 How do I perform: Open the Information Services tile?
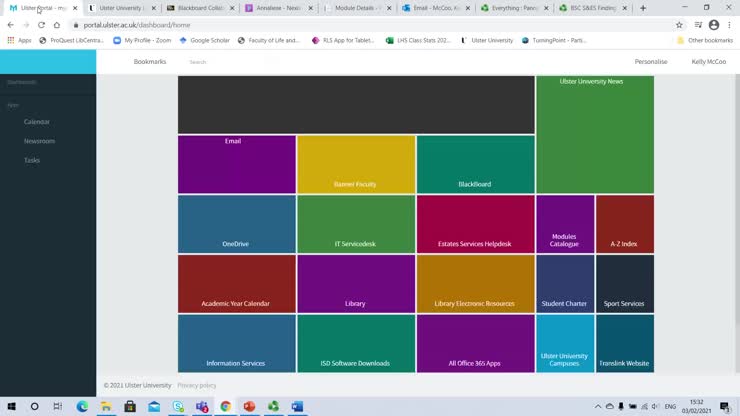tap(237, 344)
